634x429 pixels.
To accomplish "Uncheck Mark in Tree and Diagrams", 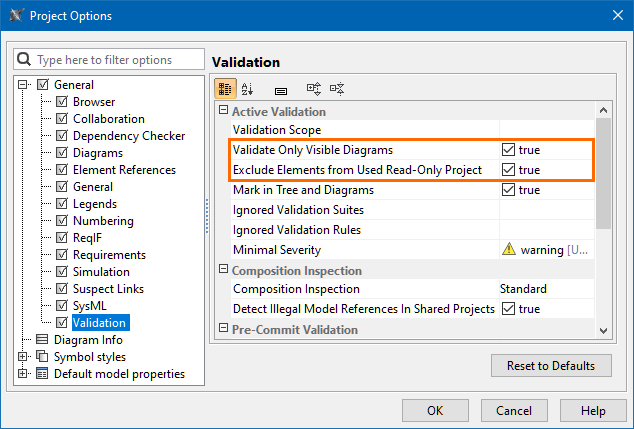I will click(508, 190).
